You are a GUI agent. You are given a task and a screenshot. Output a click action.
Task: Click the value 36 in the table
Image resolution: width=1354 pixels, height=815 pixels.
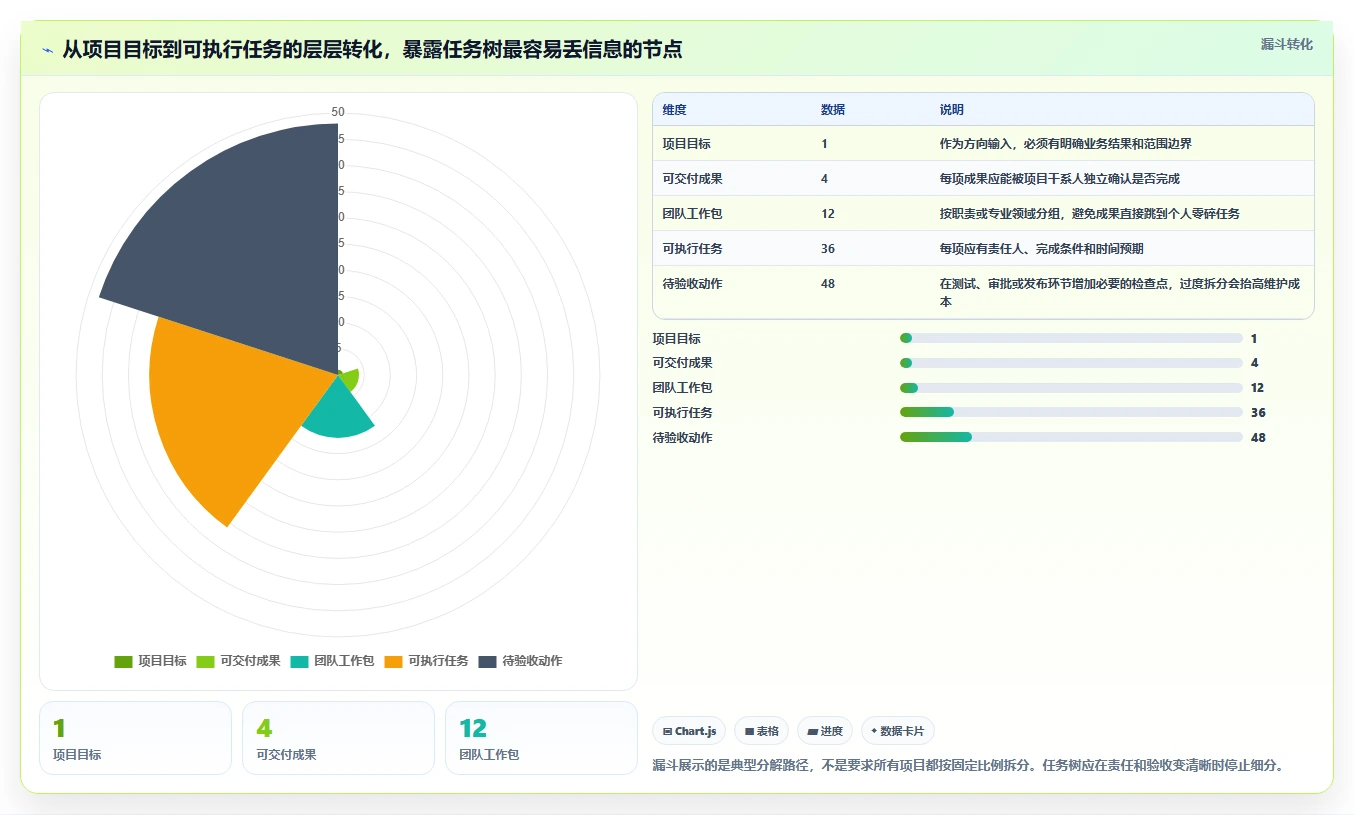pos(828,249)
